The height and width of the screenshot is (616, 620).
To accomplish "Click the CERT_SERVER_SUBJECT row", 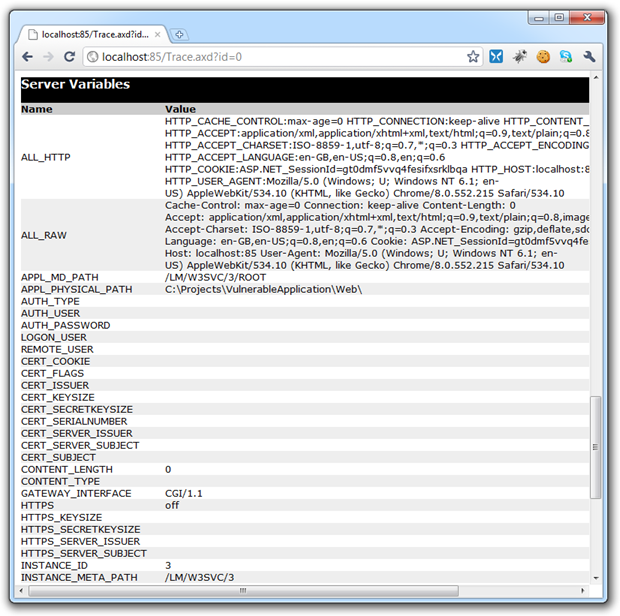I will click(x=305, y=445).
